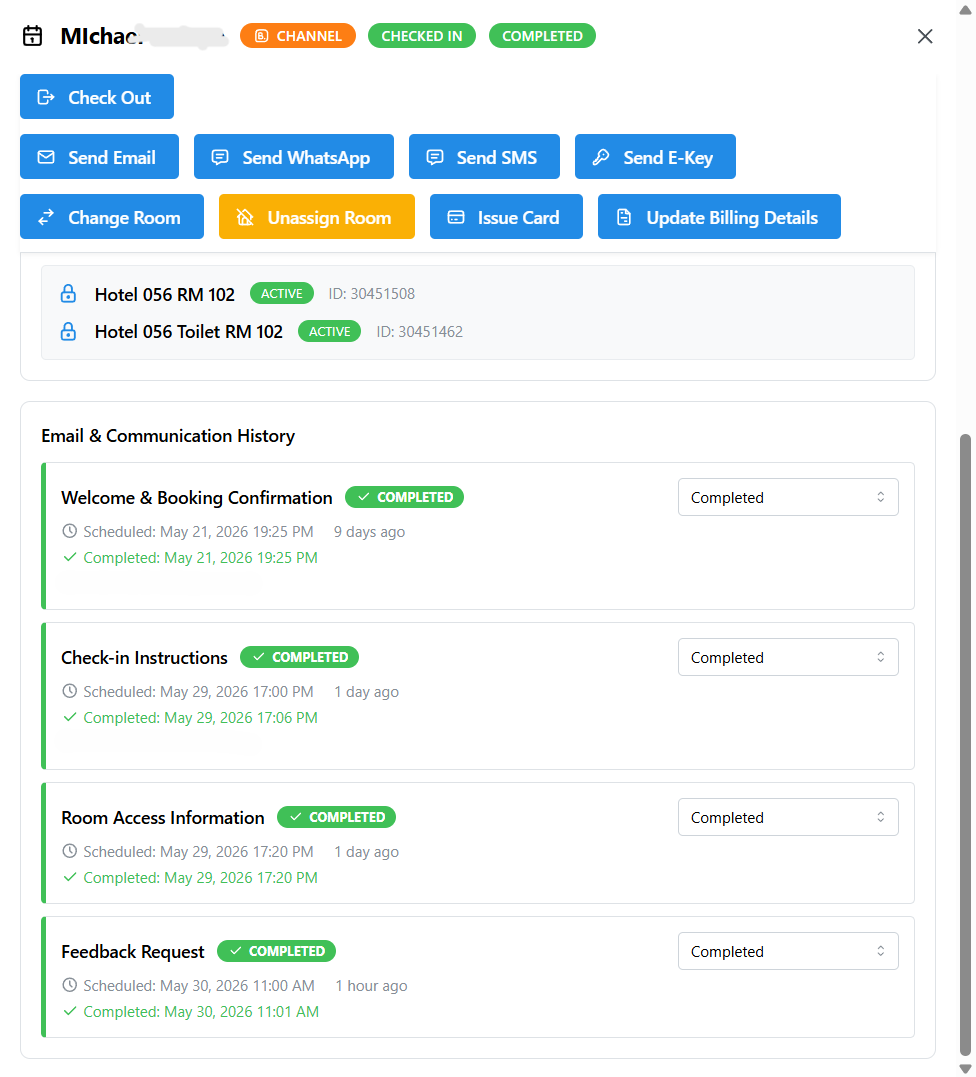Click the Send WhatsApp button
The width and height of the screenshot is (976, 1077).
tap(294, 157)
